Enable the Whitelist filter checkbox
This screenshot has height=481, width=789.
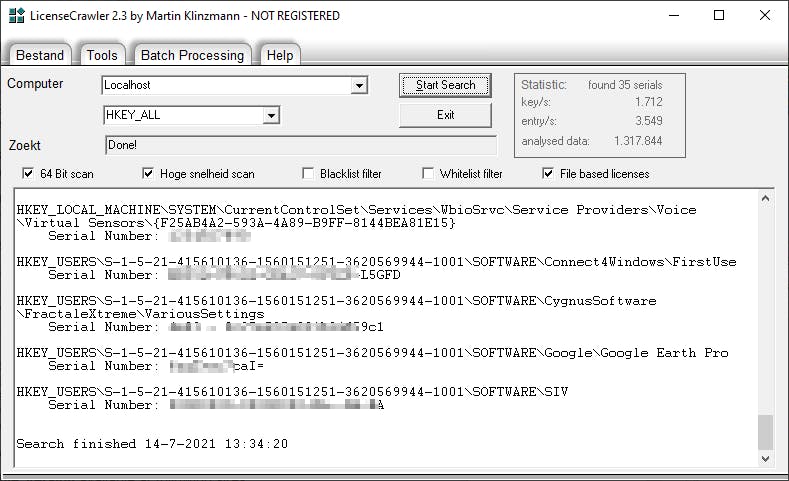tap(428, 174)
